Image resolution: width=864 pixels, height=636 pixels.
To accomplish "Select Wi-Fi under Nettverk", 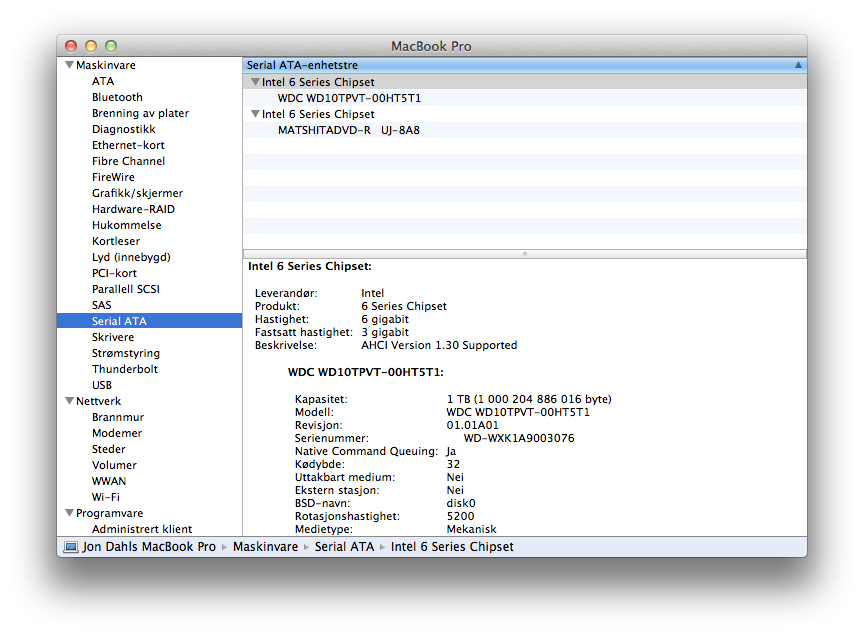I will point(106,497).
